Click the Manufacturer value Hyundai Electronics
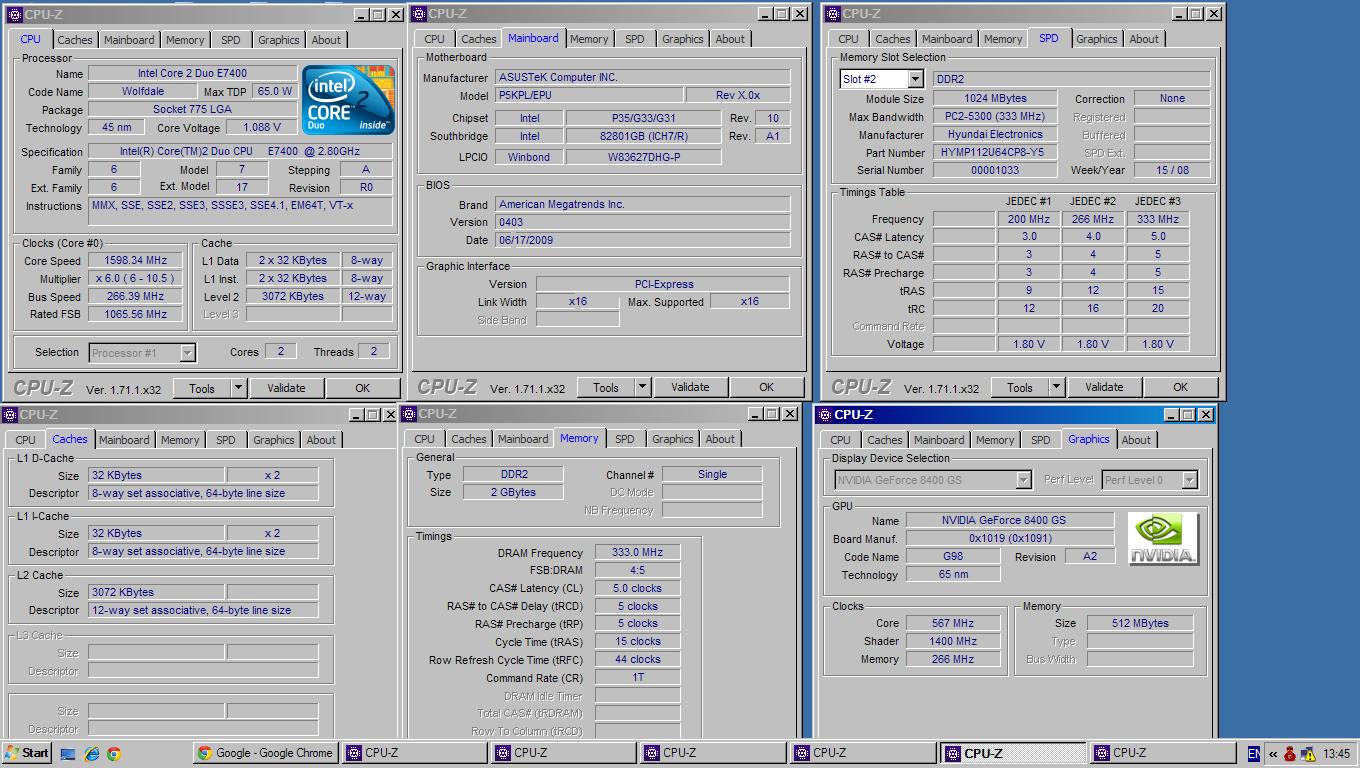The image size is (1360, 768). pos(994,135)
